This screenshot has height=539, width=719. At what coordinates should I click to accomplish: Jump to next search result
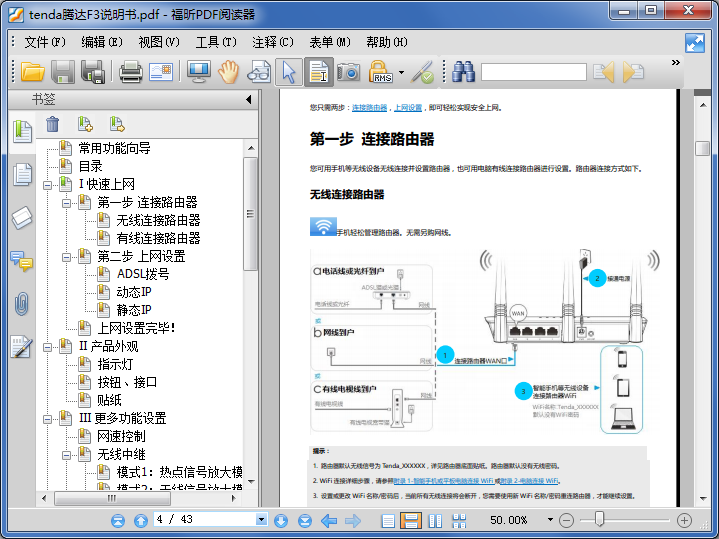pos(634,72)
